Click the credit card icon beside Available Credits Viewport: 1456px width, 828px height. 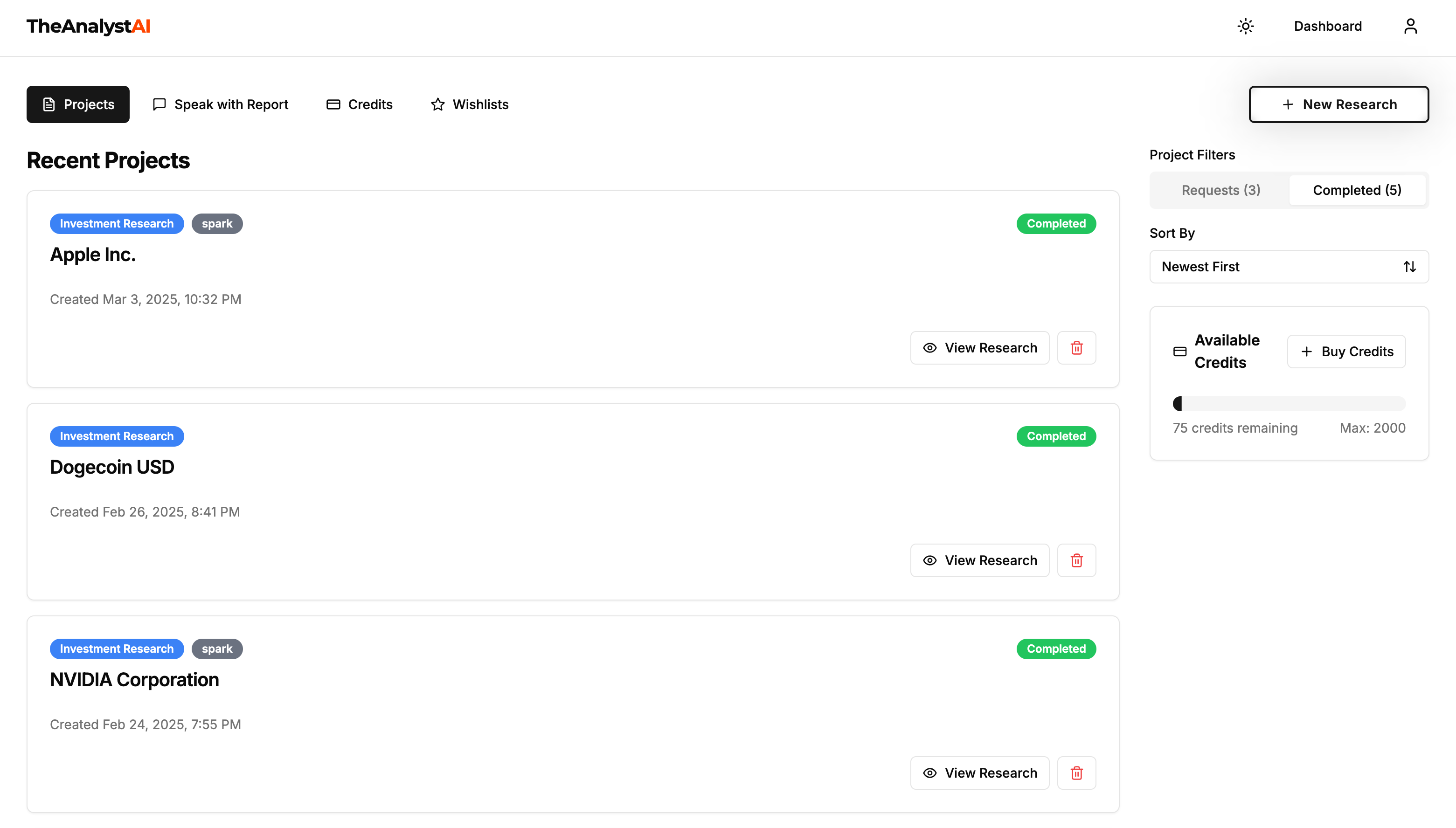point(1179,352)
